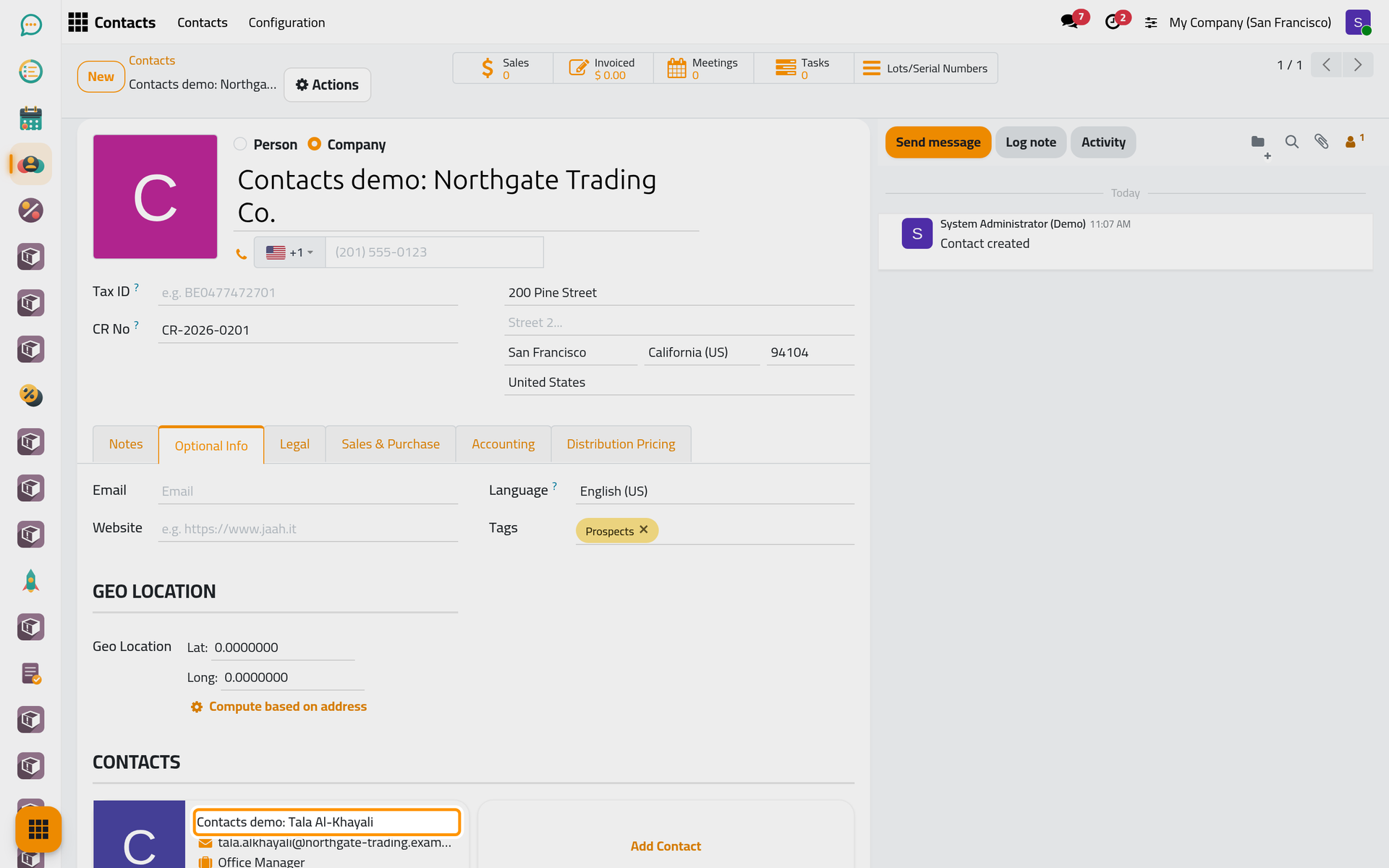This screenshot has height=868, width=1389.
Task: Select the Person radio button
Action: [x=240, y=144]
